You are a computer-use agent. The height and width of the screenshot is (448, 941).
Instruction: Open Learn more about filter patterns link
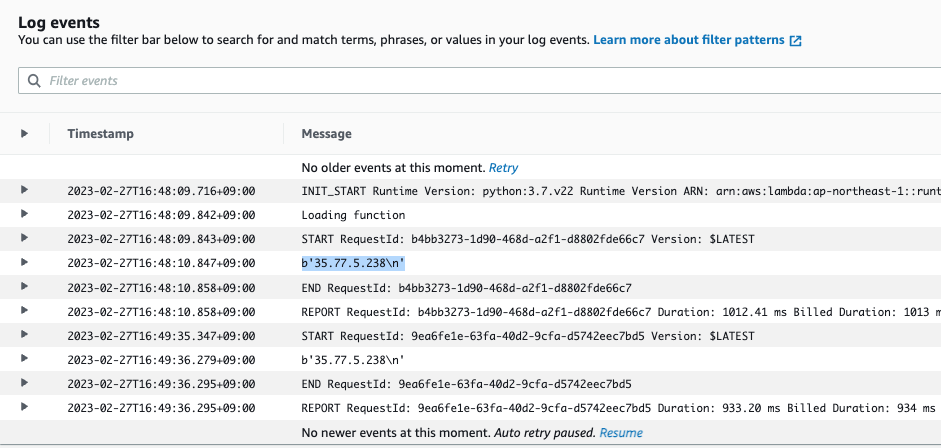tap(689, 40)
